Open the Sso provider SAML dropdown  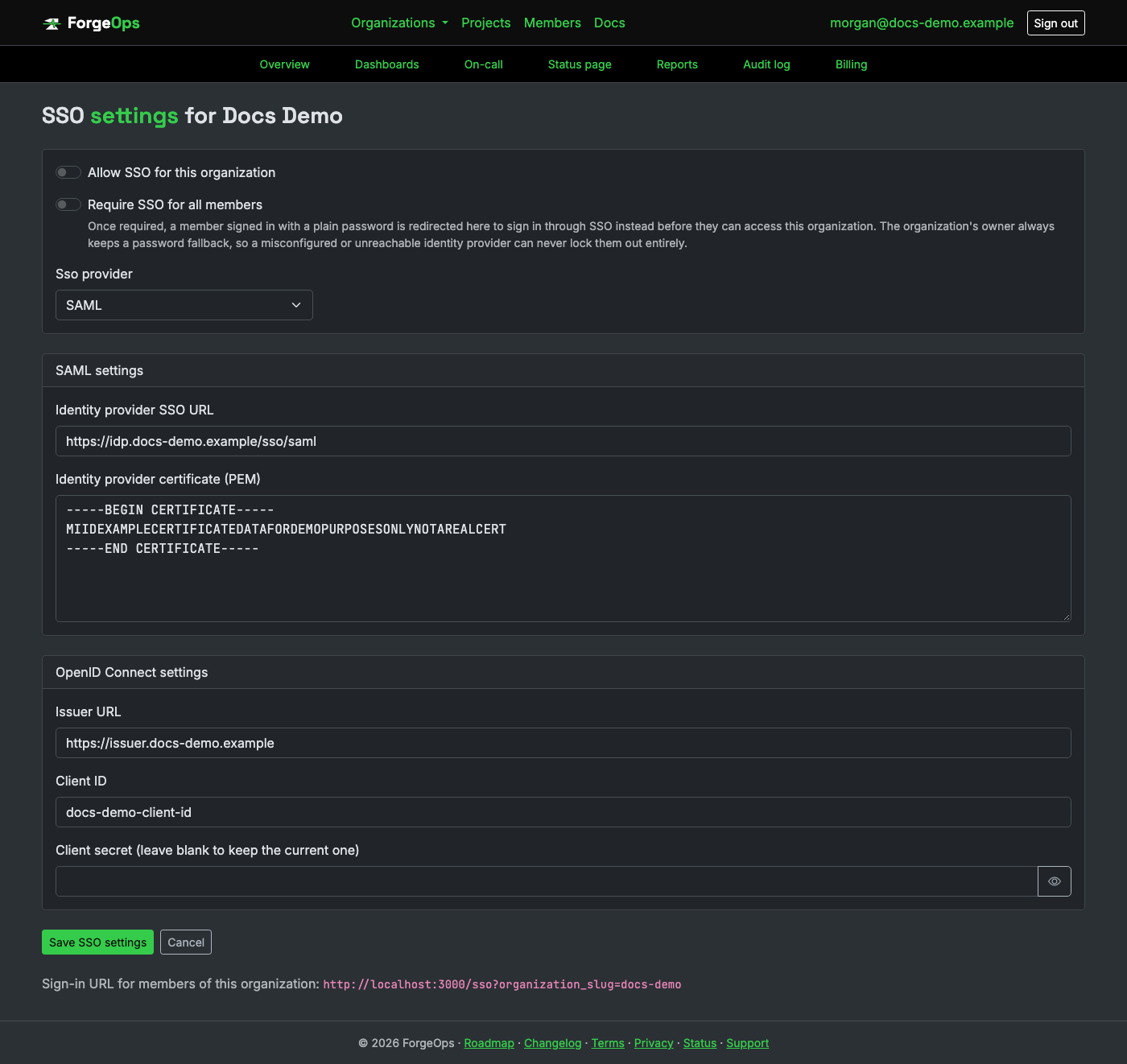click(x=184, y=305)
